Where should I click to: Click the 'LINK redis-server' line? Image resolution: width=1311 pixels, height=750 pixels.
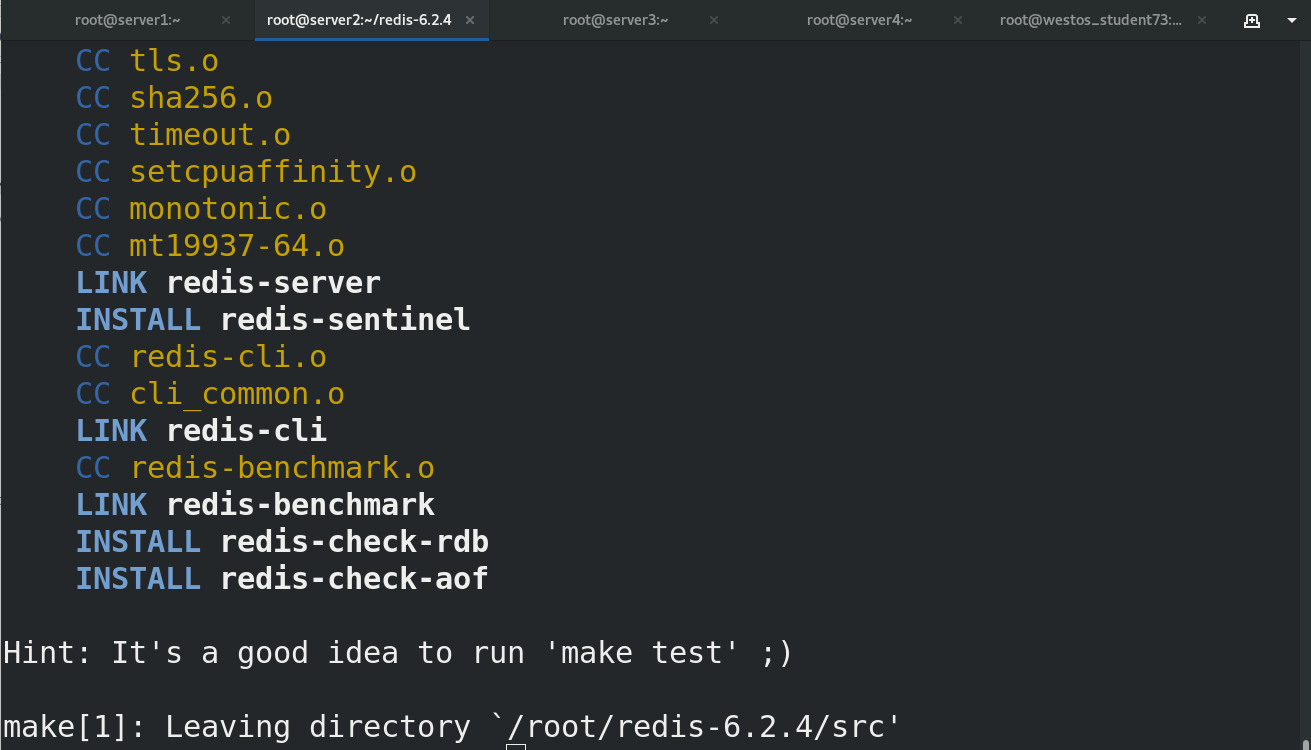(x=228, y=283)
